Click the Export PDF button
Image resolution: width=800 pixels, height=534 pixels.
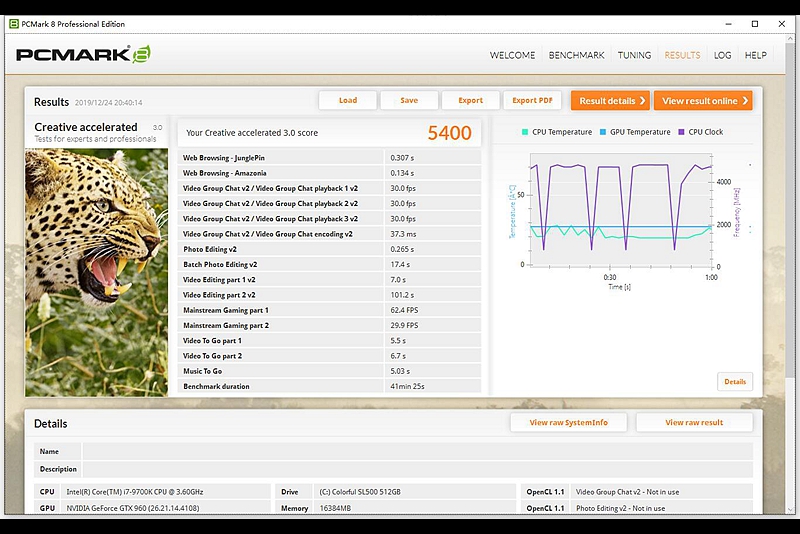click(532, 101)
